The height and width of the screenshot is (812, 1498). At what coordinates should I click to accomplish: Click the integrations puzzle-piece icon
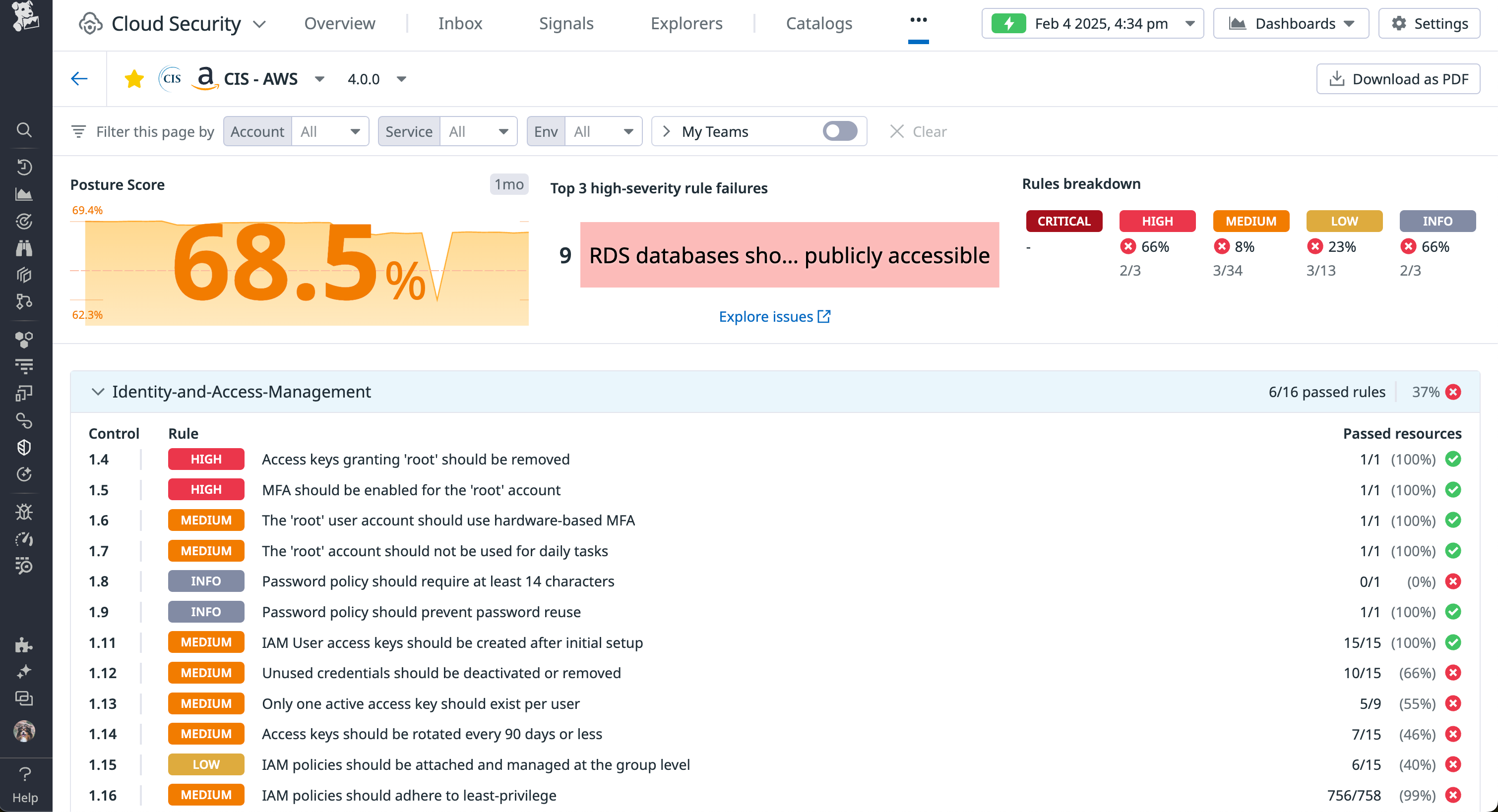[24, 645]
